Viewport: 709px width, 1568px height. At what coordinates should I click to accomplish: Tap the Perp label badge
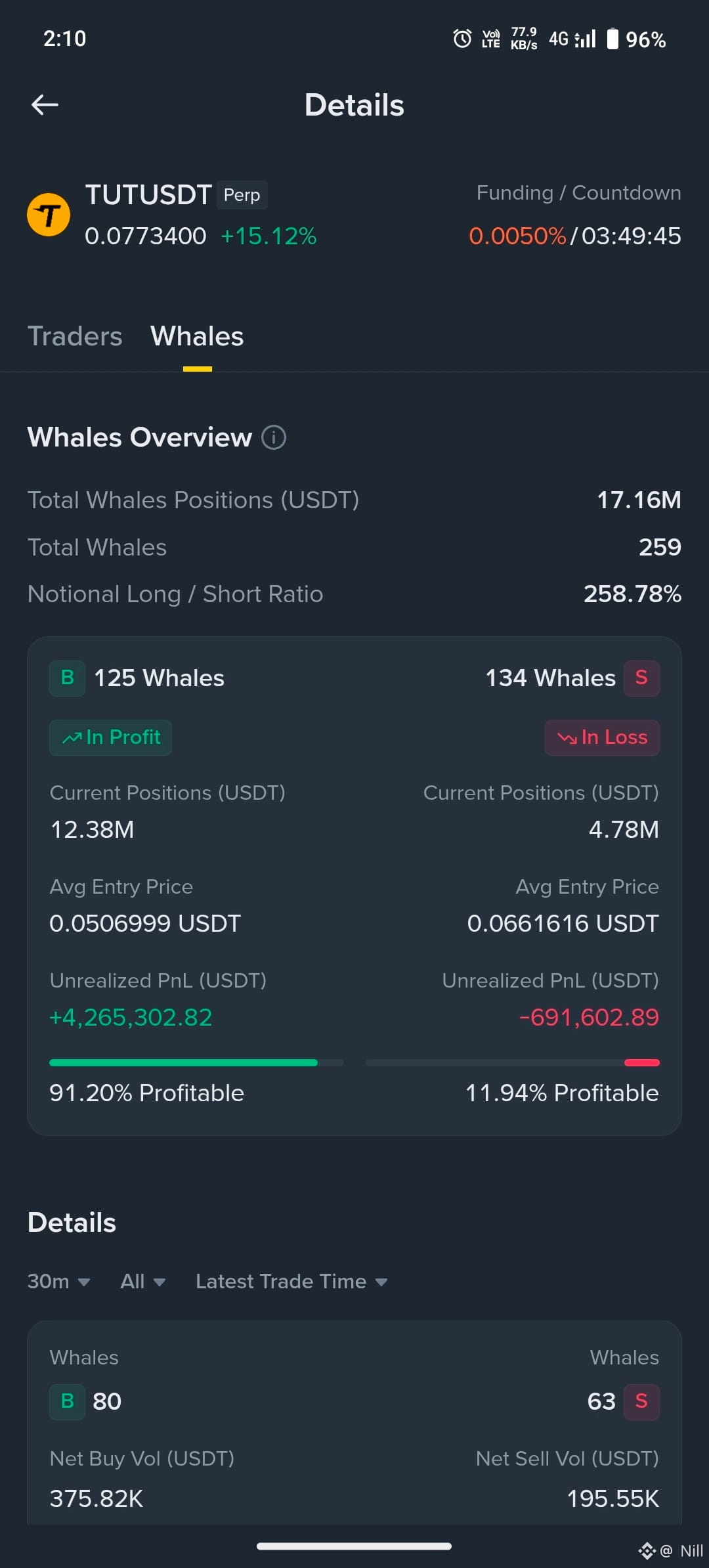(x=242, y=195)
